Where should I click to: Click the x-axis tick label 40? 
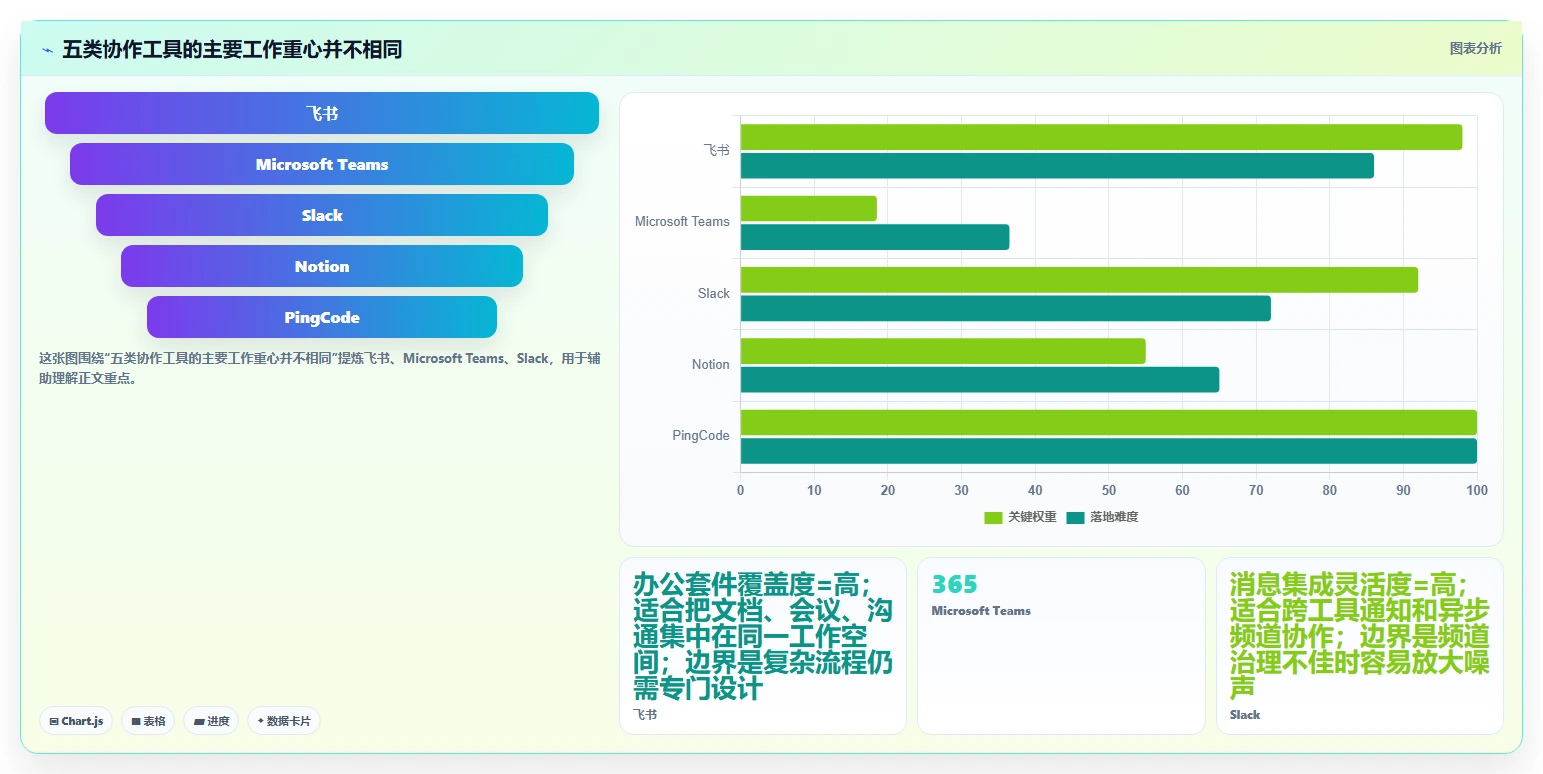coord(1035,490)
